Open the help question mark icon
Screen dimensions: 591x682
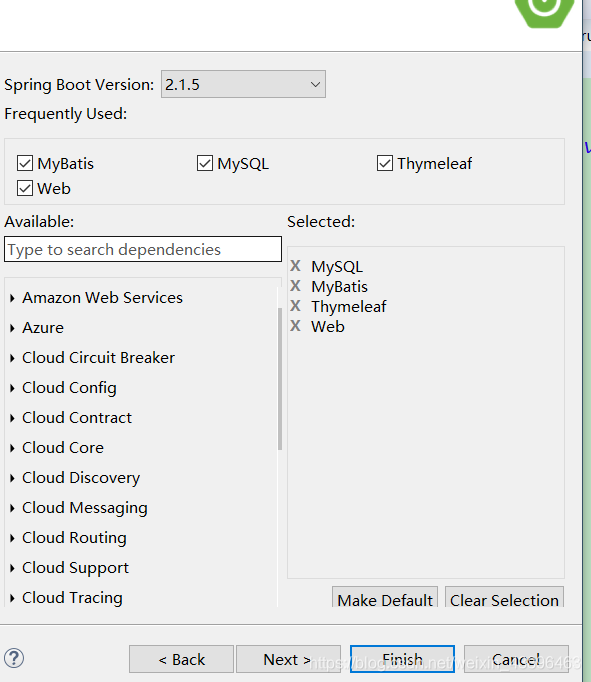pyautogui.click(x=14, y=658)
